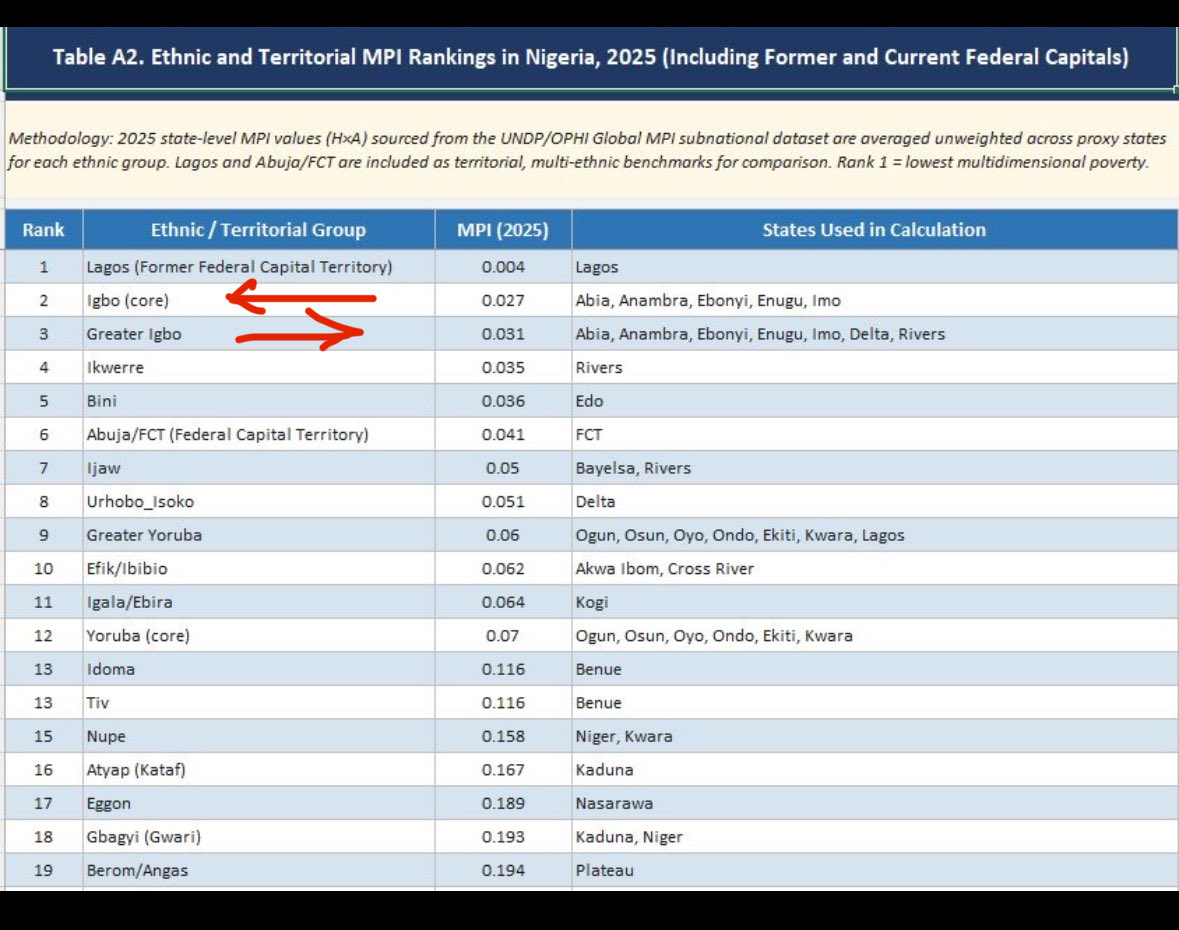Select the 'Urhobo_Isoko' cell
This screenshot has height=930, width=1179.
pos(259,501)
